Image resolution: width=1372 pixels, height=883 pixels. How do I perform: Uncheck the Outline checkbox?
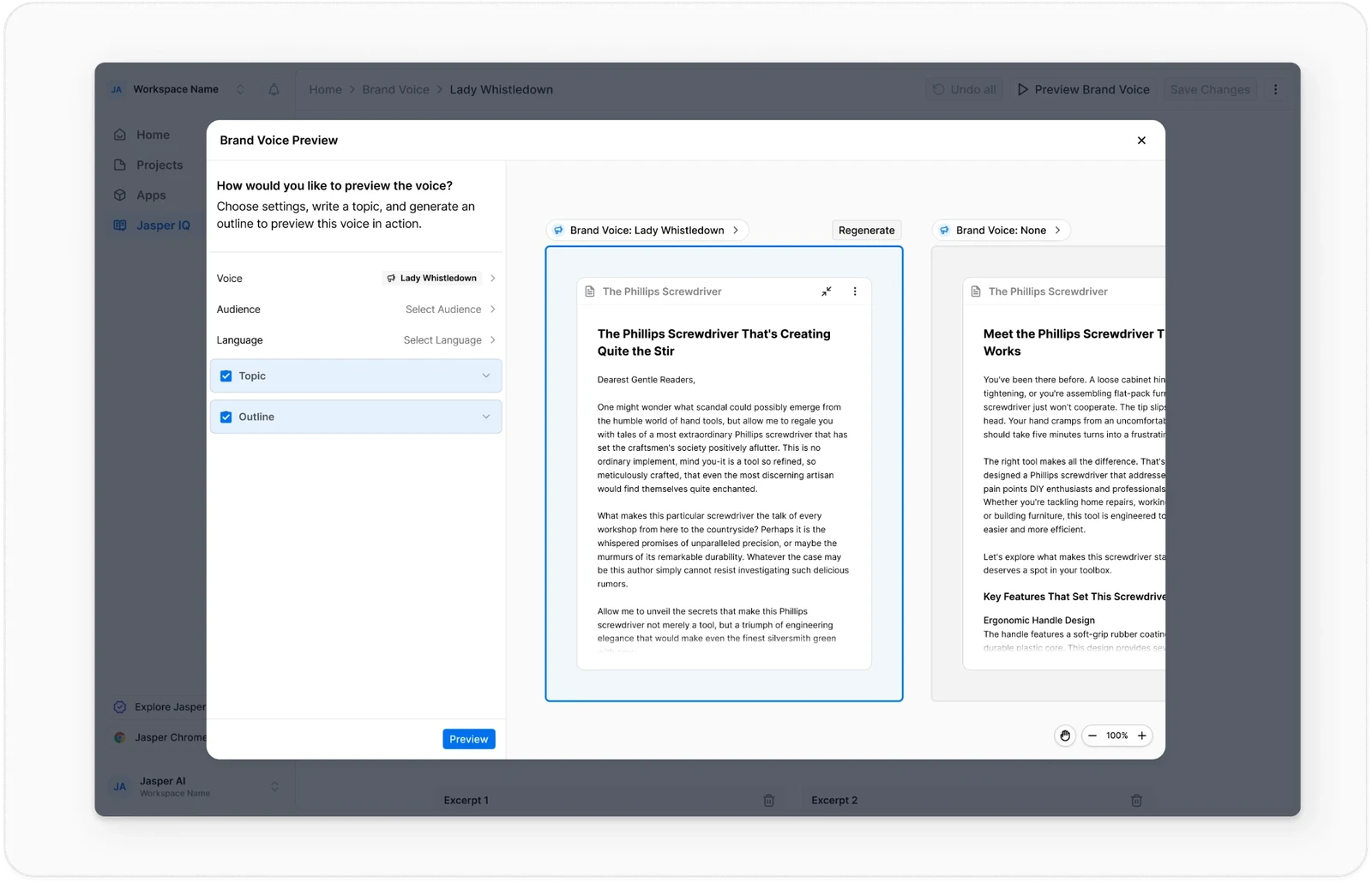pos(226,417)
